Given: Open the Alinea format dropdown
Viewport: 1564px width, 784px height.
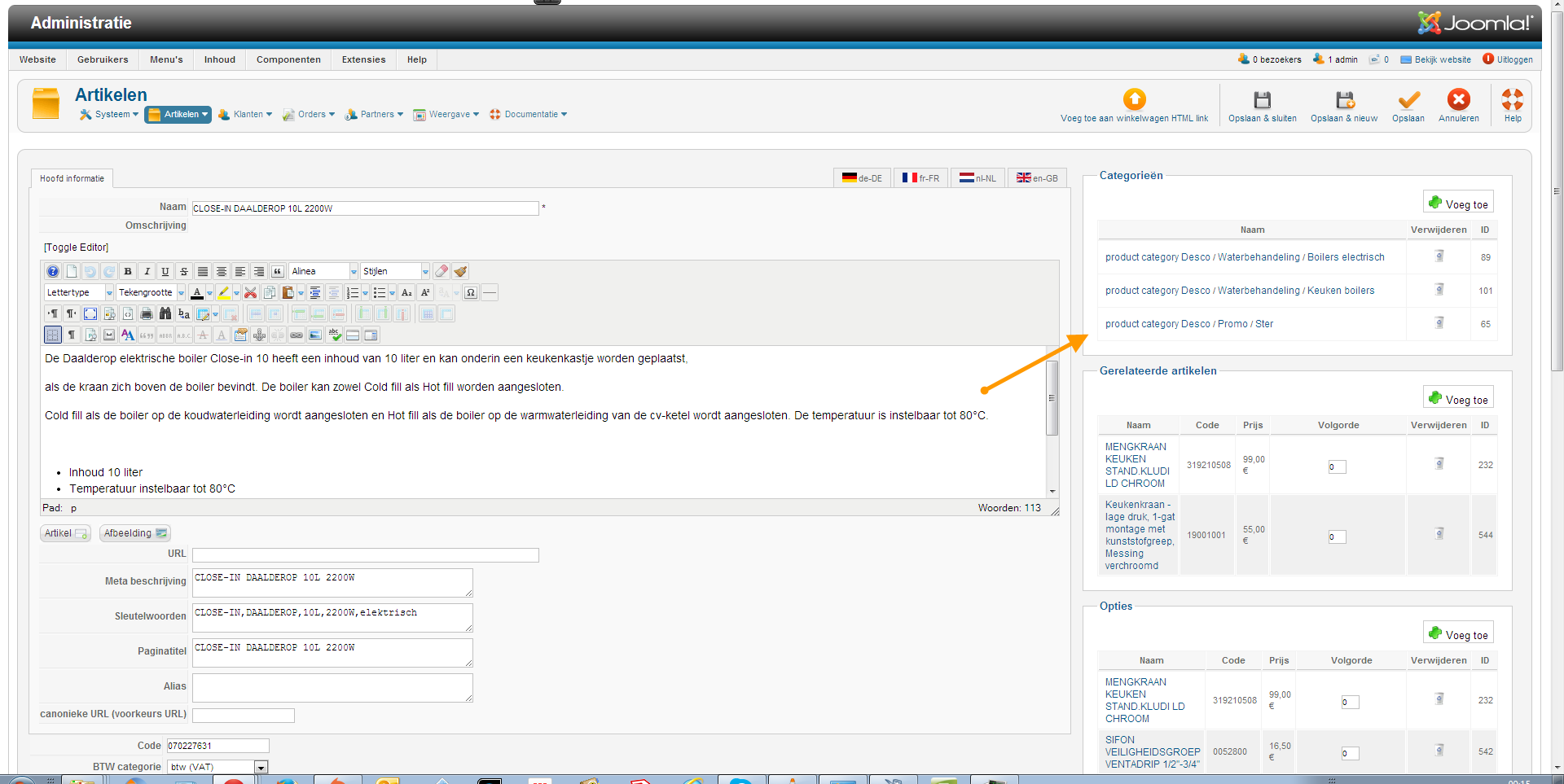Looking at the screenshot, I should [354, 271].
